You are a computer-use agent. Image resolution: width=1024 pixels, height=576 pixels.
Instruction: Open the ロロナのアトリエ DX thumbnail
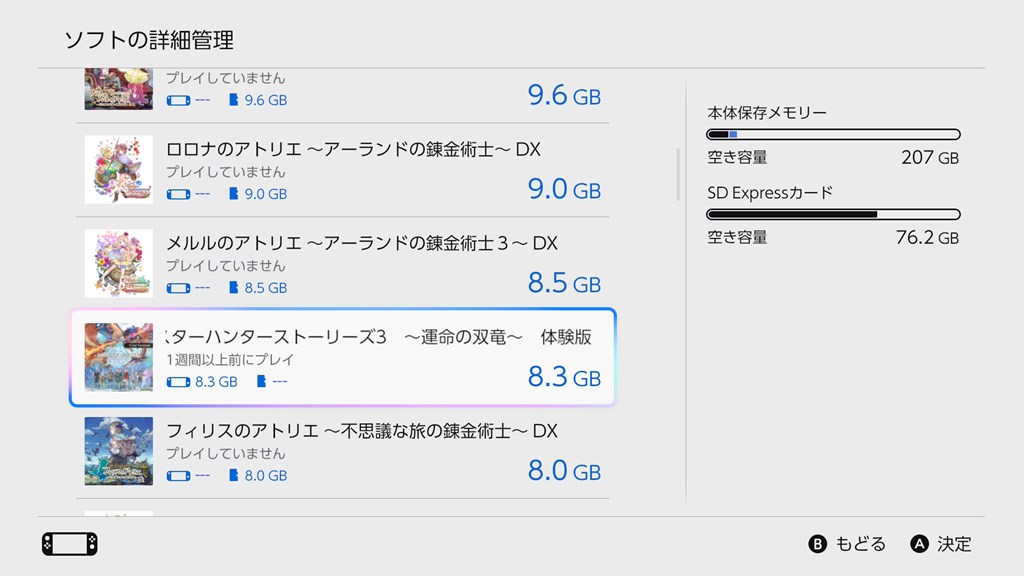tap(119, 169)
